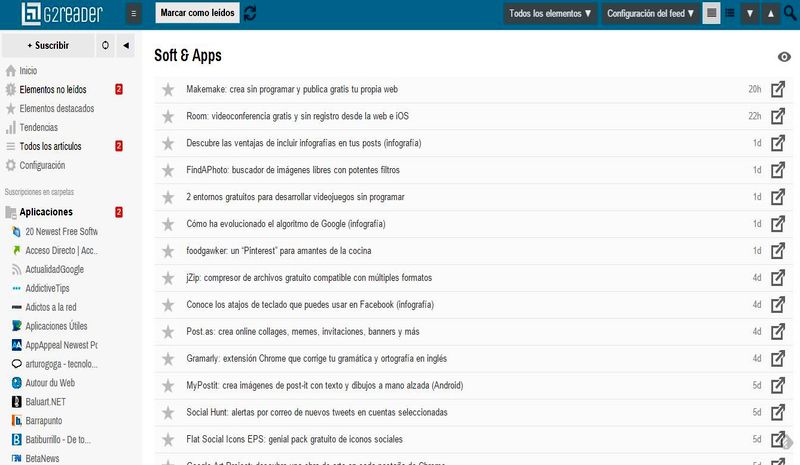The image size is (800, 465).
Task: Open infografías posts article externally
Action: point(778,143)
